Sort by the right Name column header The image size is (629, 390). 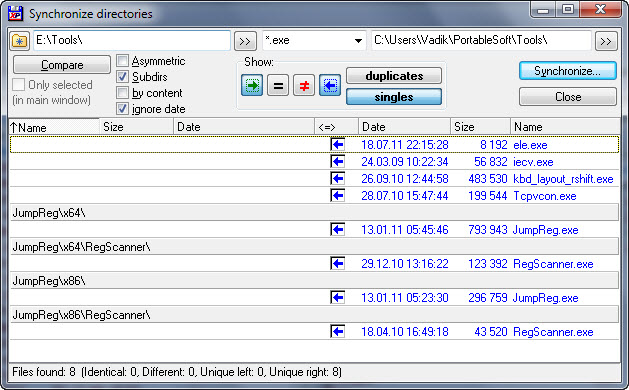pyautogui.click(x=565, y=127)
